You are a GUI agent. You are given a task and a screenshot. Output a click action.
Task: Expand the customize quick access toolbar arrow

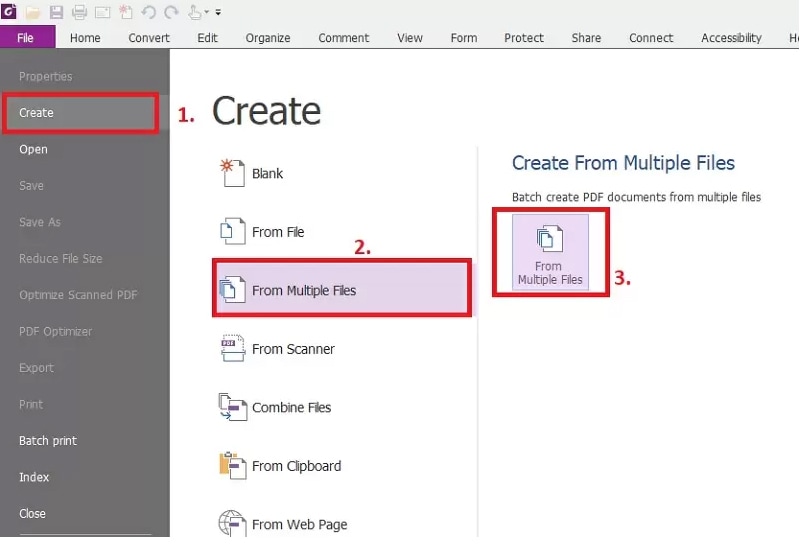click(218, 12)
